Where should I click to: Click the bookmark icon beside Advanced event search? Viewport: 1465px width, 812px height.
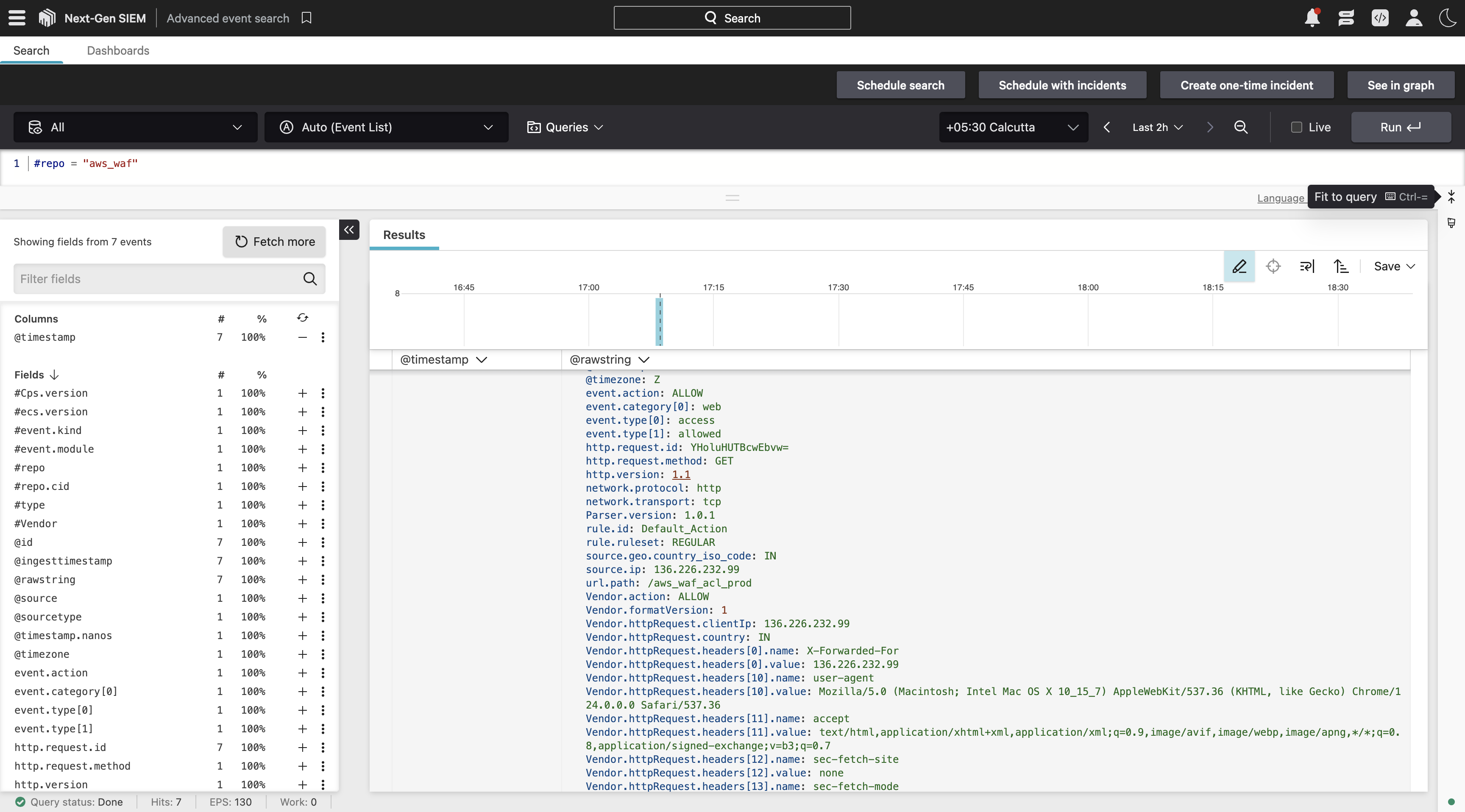pyautogui.click(x=306, y=18)
